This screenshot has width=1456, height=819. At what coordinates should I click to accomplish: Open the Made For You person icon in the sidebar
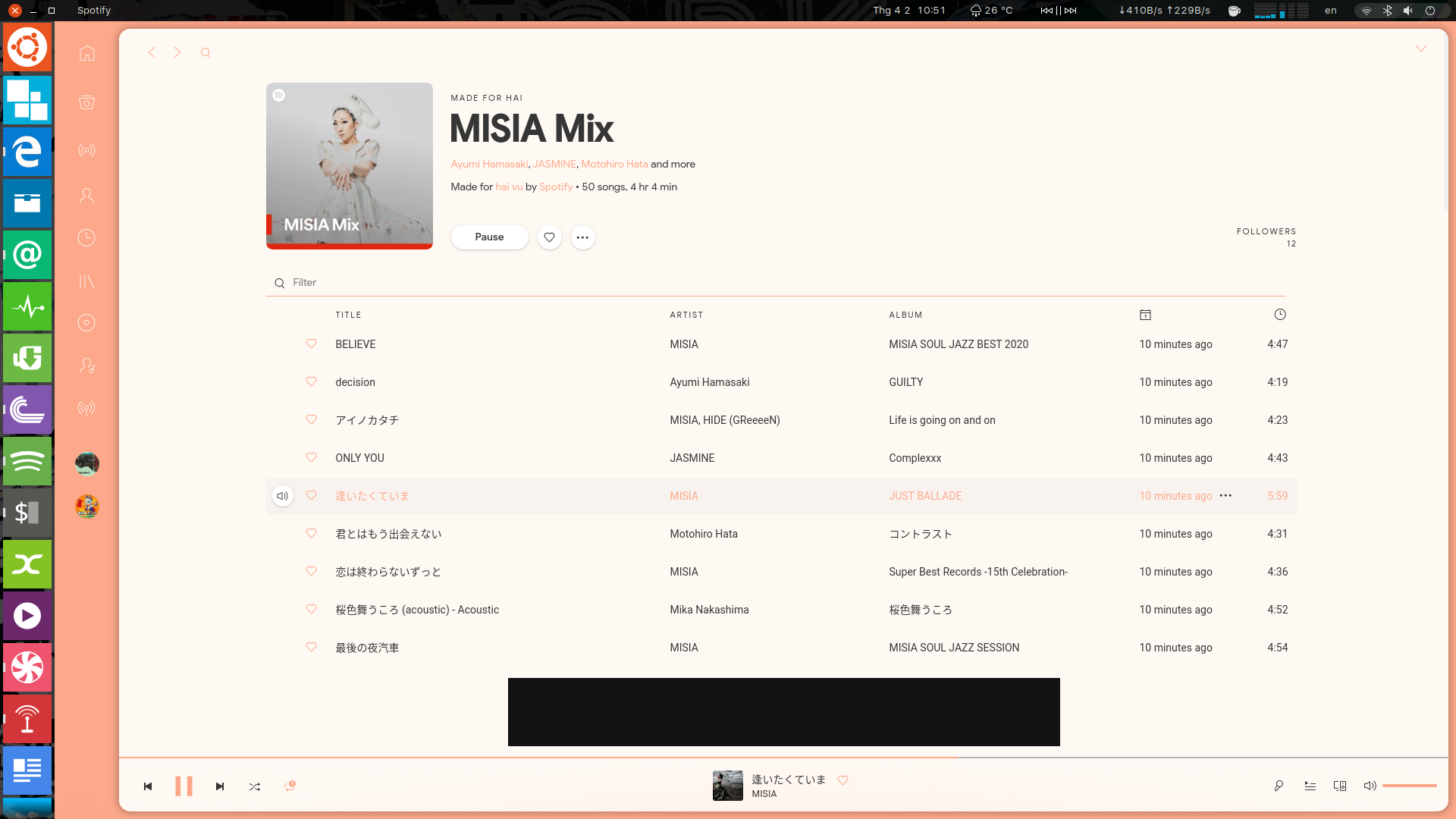click(87, 196)
